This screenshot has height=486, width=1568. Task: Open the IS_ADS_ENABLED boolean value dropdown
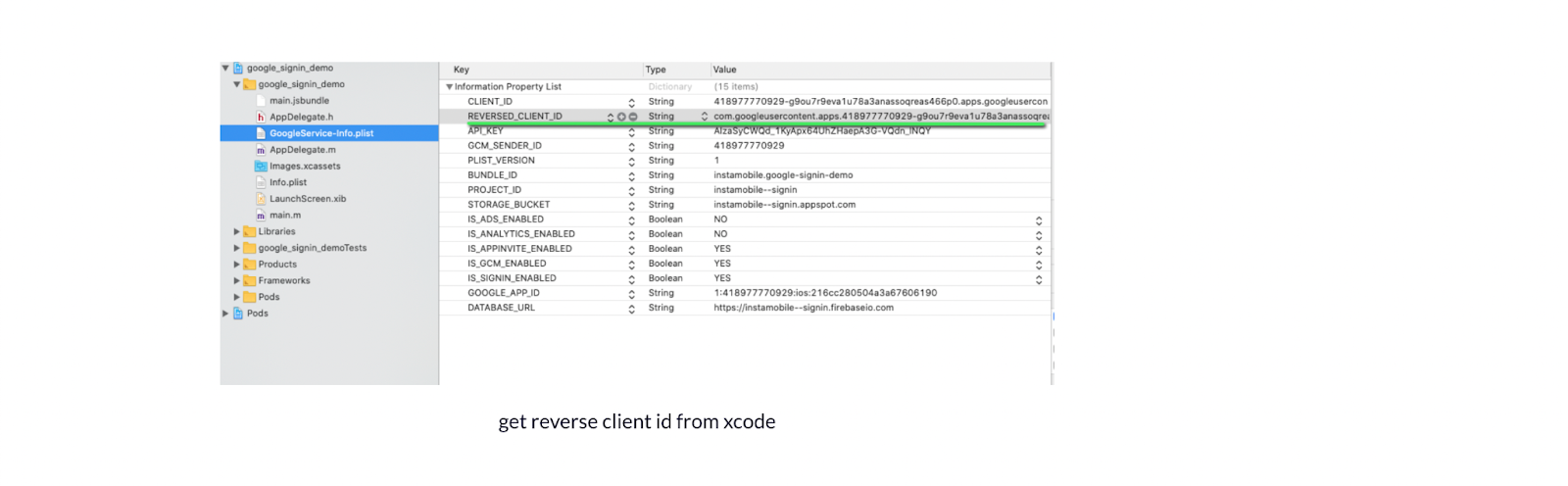[x=1039, y=220]
